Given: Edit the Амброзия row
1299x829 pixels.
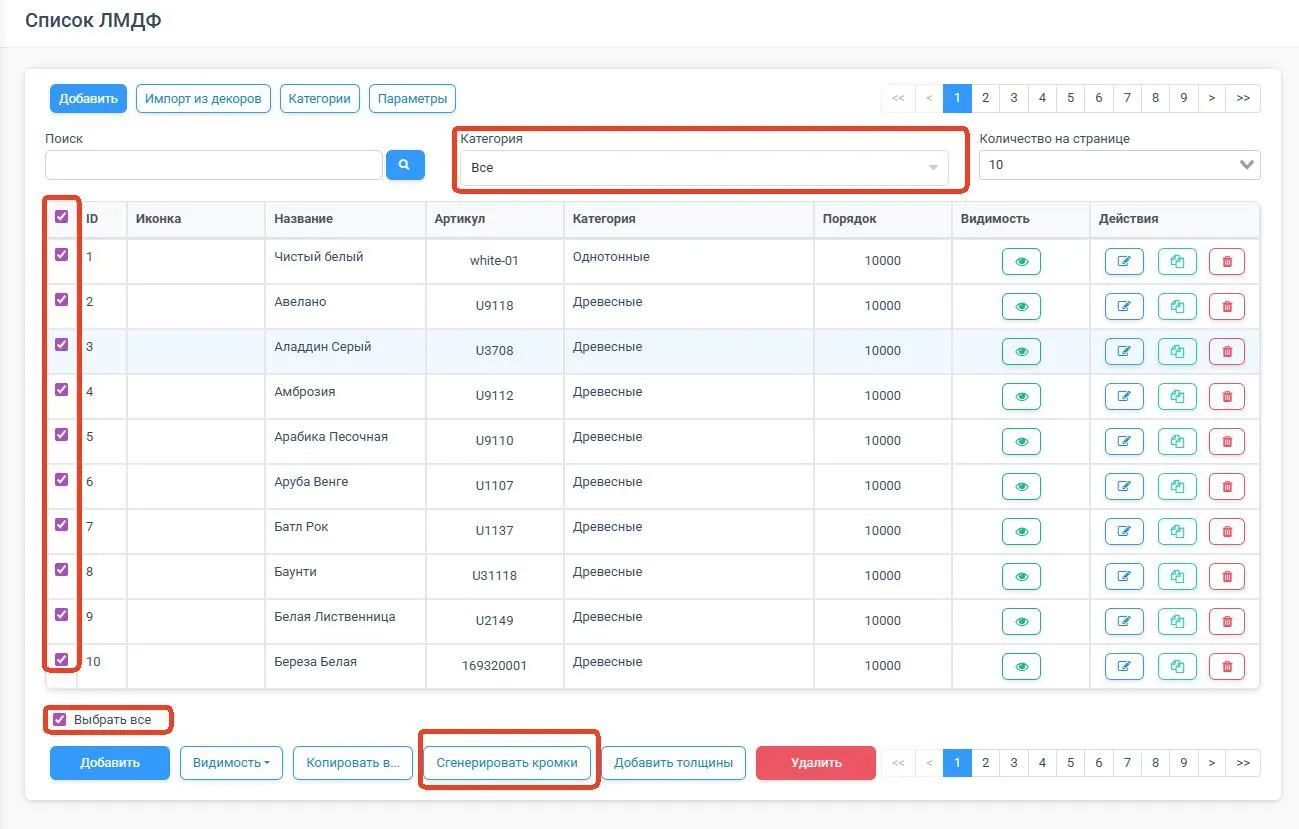Looking at the screenshot, I should point(1124,396).
